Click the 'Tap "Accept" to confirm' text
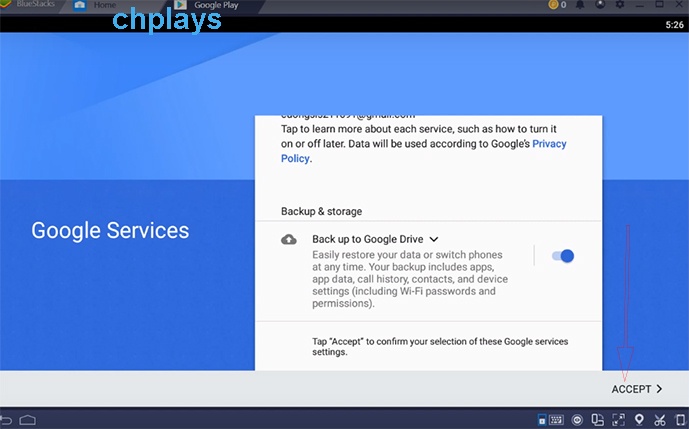 pos(440,347)
